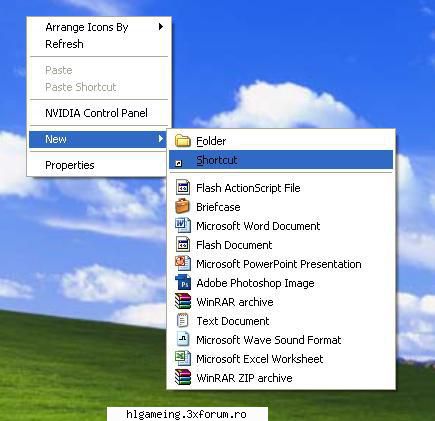Open NVIDIA Control Panel from the menu
Screen dimensions: 435x421
click(99, 113)
